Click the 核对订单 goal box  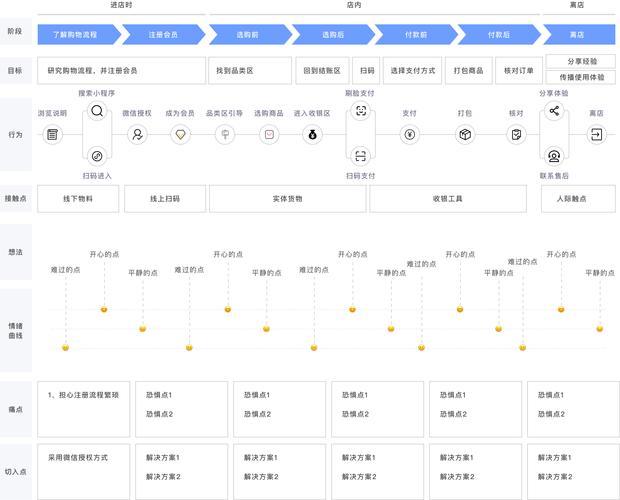[519, 71]
